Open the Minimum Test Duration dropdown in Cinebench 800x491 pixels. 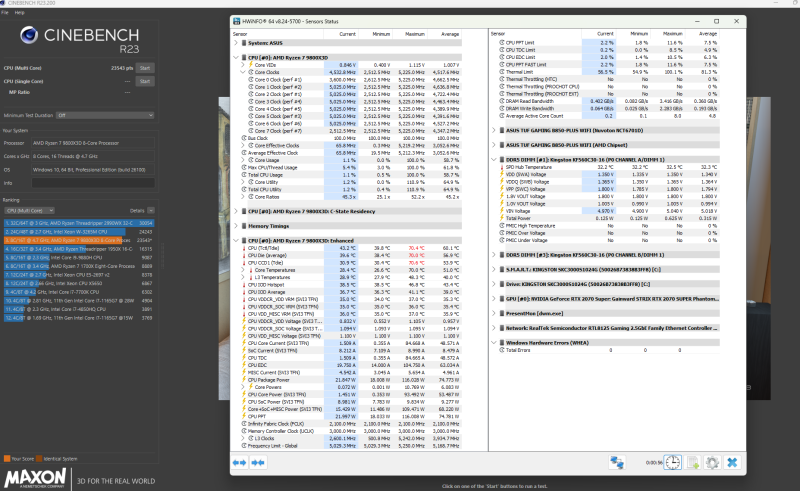[x=105, y=115]
